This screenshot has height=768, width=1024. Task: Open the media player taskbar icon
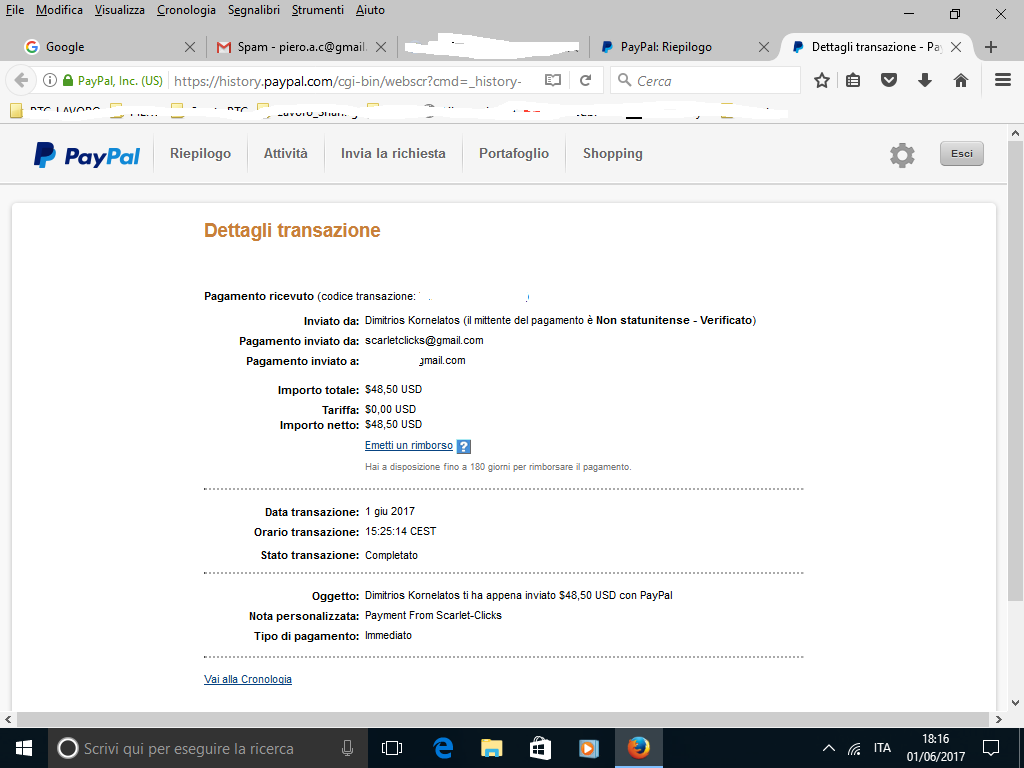589,748
